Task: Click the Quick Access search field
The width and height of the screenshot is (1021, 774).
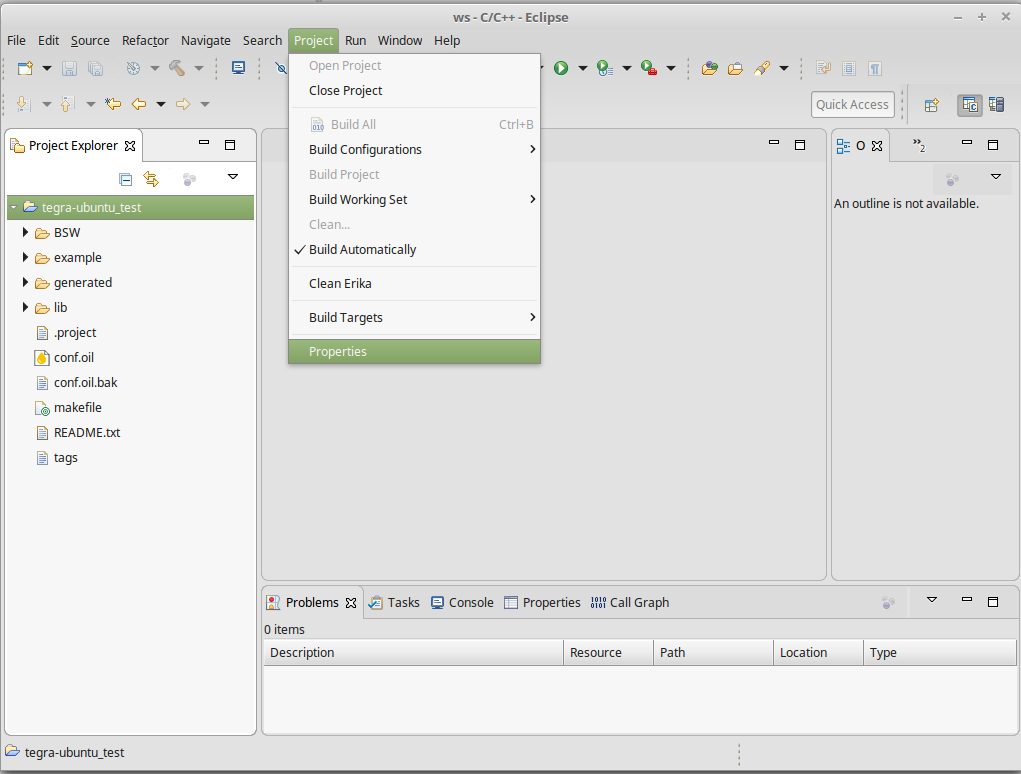Action: pos(852,105)
